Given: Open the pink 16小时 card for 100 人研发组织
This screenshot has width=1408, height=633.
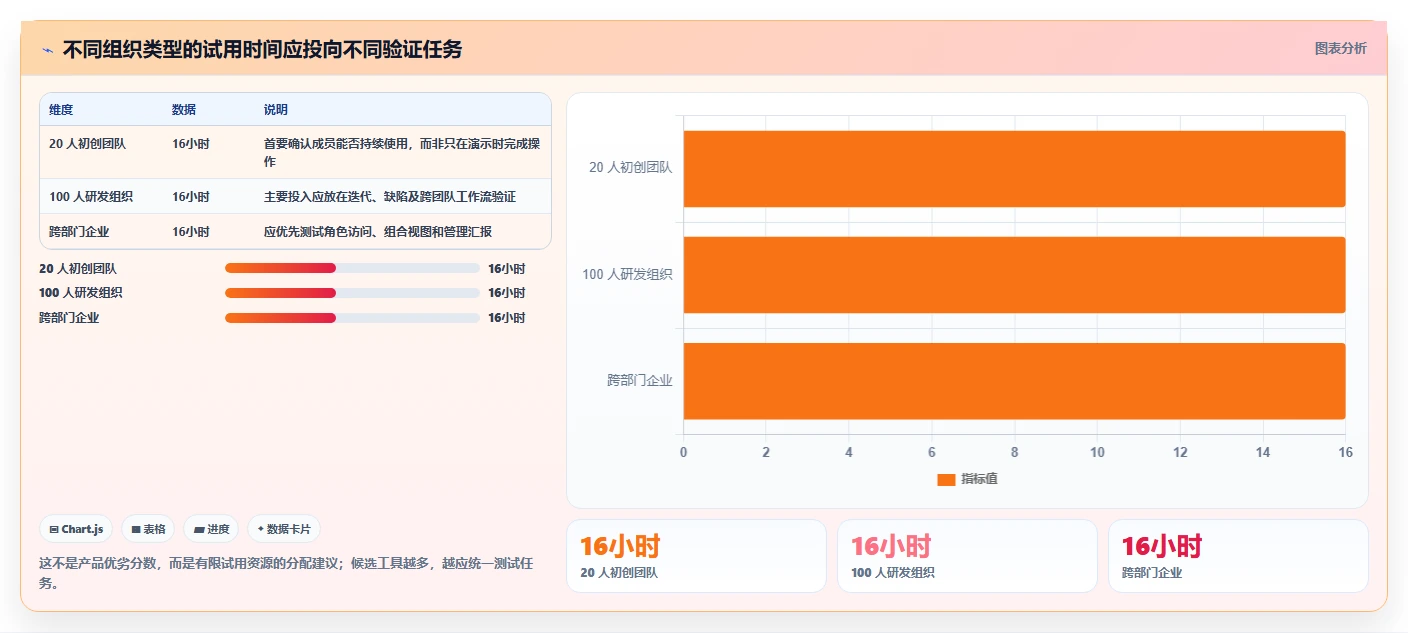Looking at the screenshot, I should click(x=967, y=556).
